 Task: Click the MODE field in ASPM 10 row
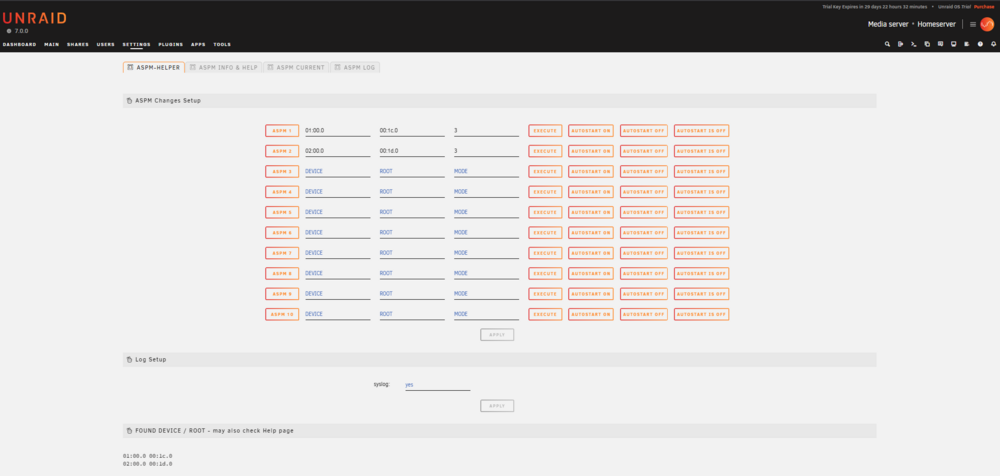(x=486, y=315)
